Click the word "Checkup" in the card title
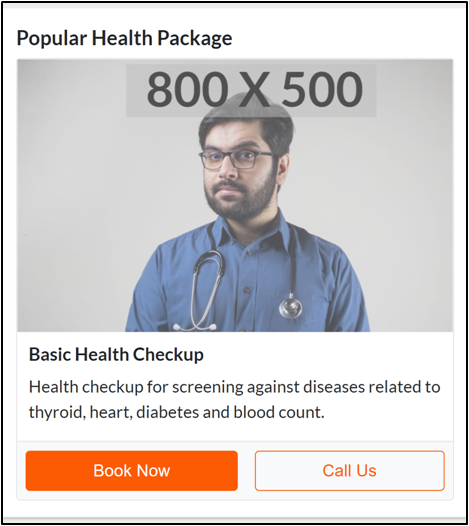 168,355
